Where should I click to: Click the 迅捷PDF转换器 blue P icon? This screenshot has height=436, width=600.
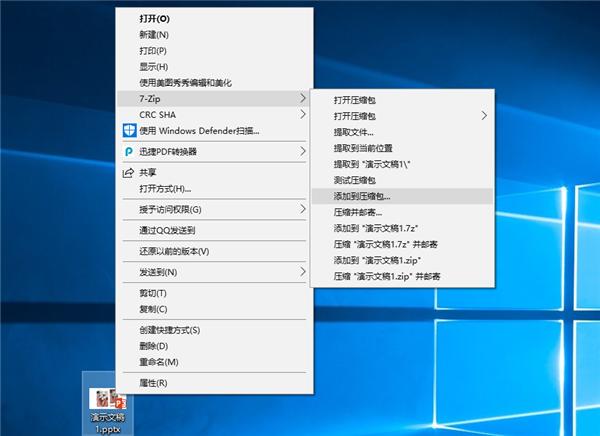(x=129, y=152)
